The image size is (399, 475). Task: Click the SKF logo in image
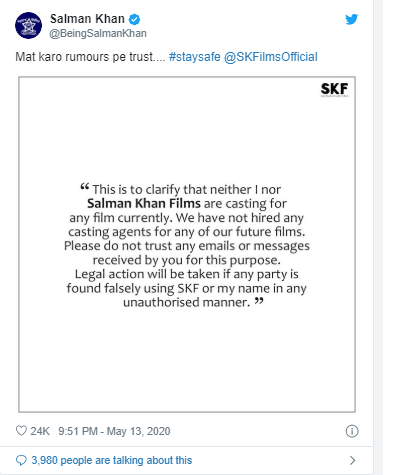(334, 90)
